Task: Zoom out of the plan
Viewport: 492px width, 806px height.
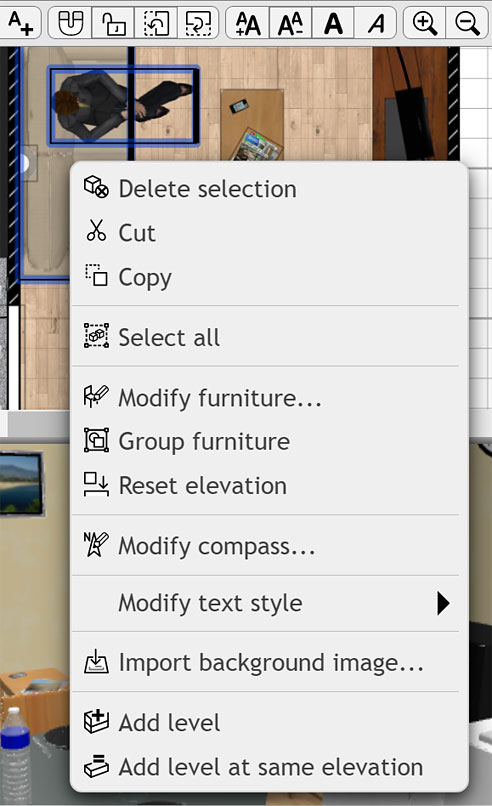Action: pyautogui.click(x=467, y=23)
